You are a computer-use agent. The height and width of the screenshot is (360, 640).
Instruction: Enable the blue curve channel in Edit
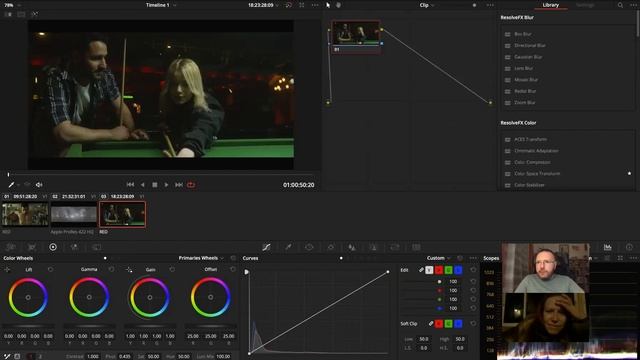(x=458, y=270)
